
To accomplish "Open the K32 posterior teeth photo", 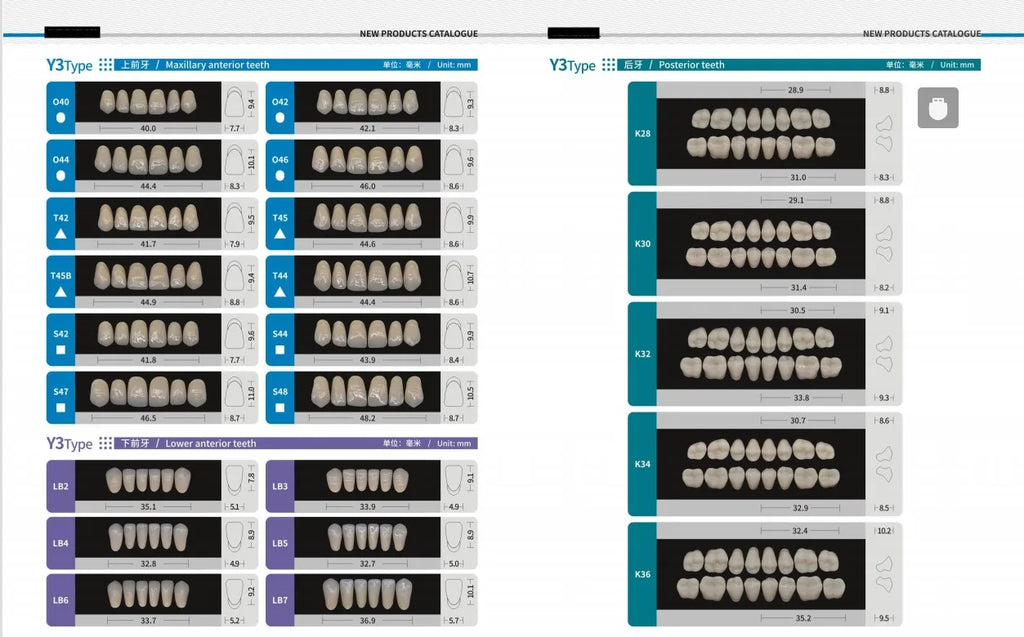I will (761, 354).
